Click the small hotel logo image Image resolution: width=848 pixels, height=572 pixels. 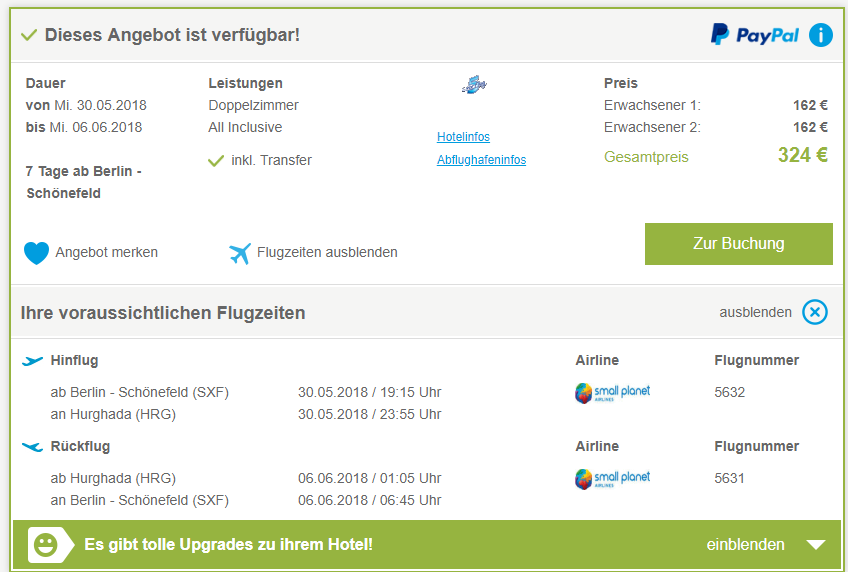[x=474, y=84]
